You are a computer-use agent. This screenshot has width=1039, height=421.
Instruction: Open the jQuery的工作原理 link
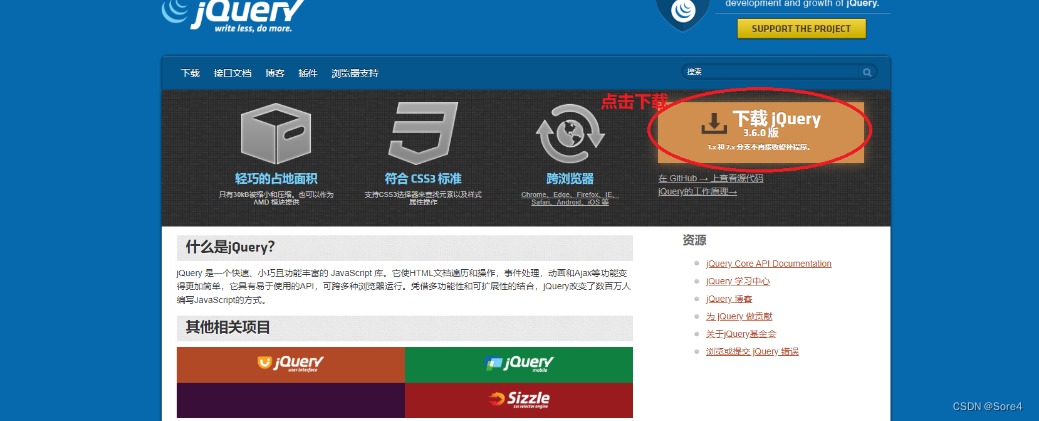pyautogui.click(x=697, y=191)
